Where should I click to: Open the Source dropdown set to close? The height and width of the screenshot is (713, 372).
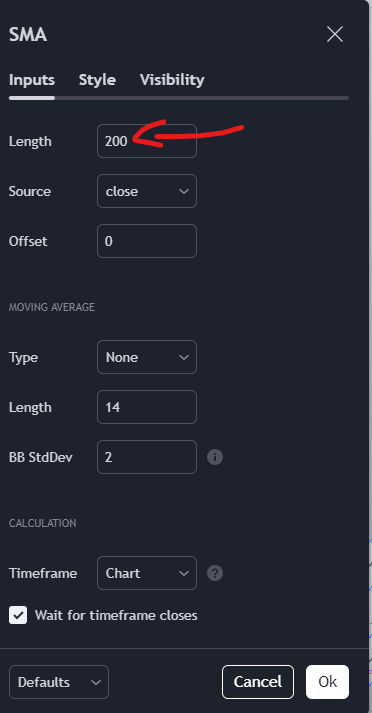point(147,191)
